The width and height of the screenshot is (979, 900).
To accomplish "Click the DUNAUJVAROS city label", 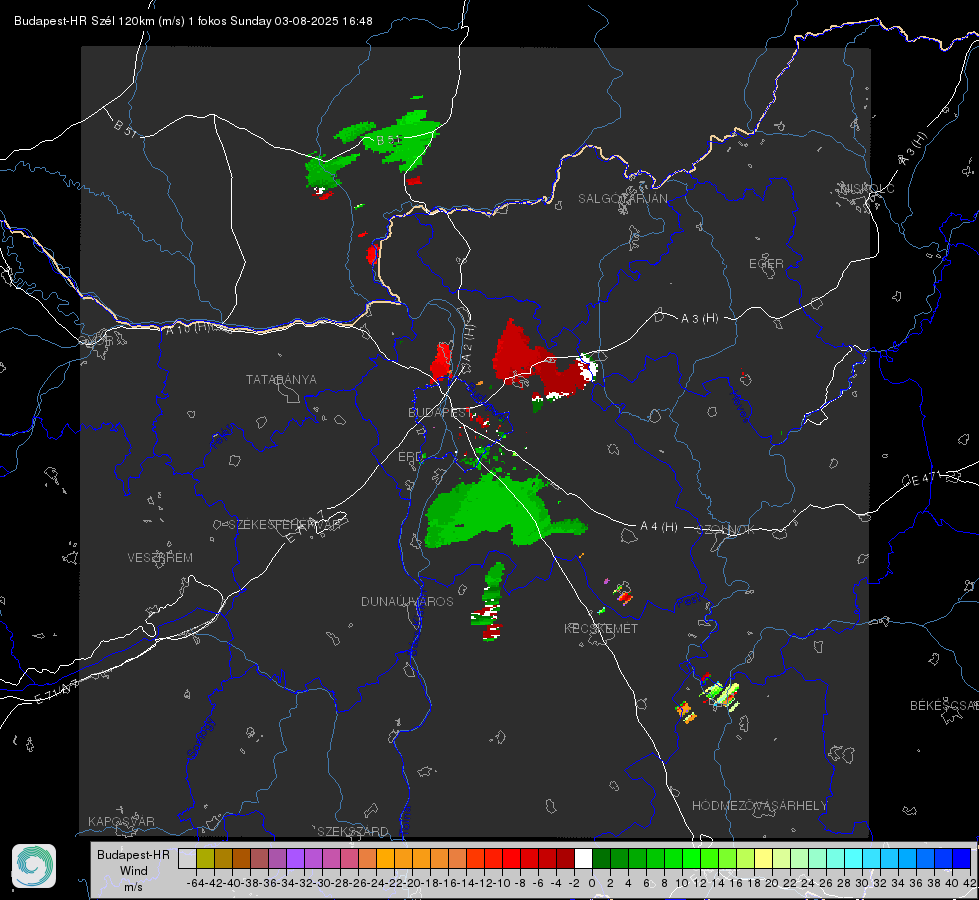I will pyautogui.click(x=407, y=601).
